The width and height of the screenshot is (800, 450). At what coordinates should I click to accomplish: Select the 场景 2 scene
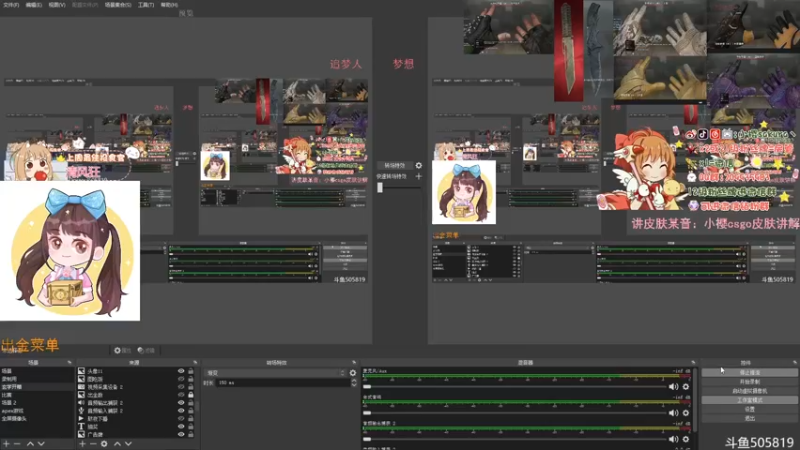pyautogui.click(x=37, y=403)
